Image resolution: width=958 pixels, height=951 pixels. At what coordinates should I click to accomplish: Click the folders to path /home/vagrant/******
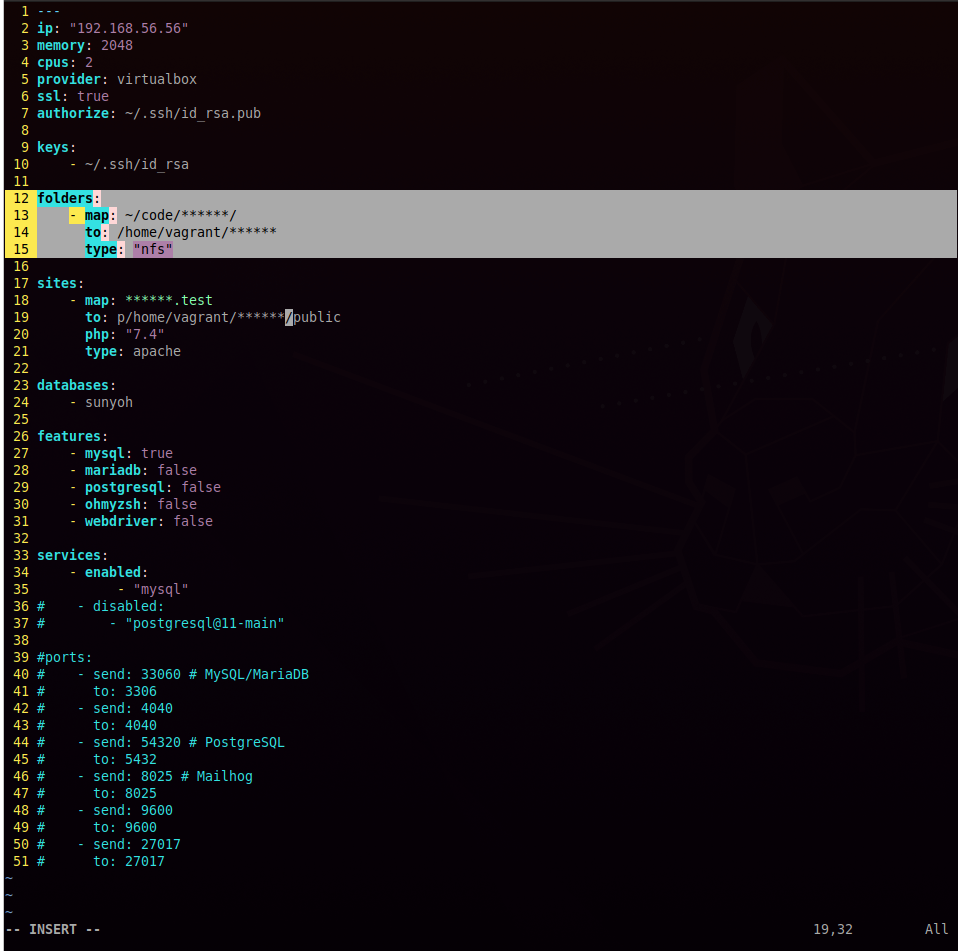click(x=197, y=233)
